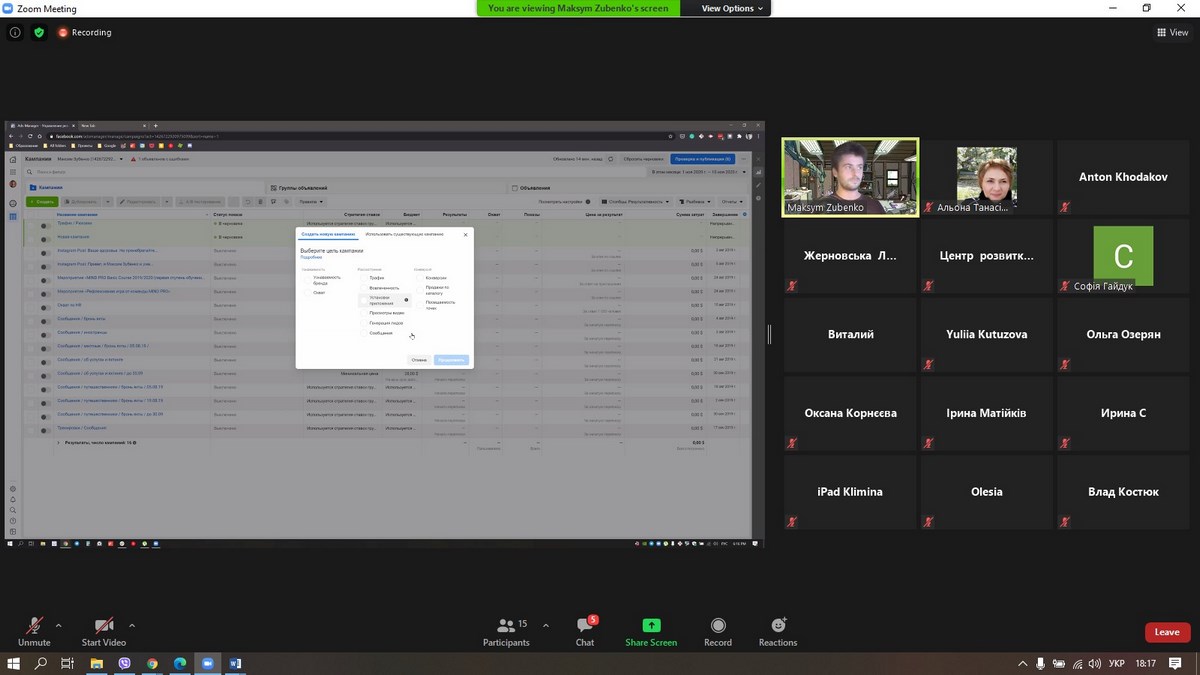Click the UKR language indicator in tray
Screen dimensions: 1200x675
tap(1118, 664)
